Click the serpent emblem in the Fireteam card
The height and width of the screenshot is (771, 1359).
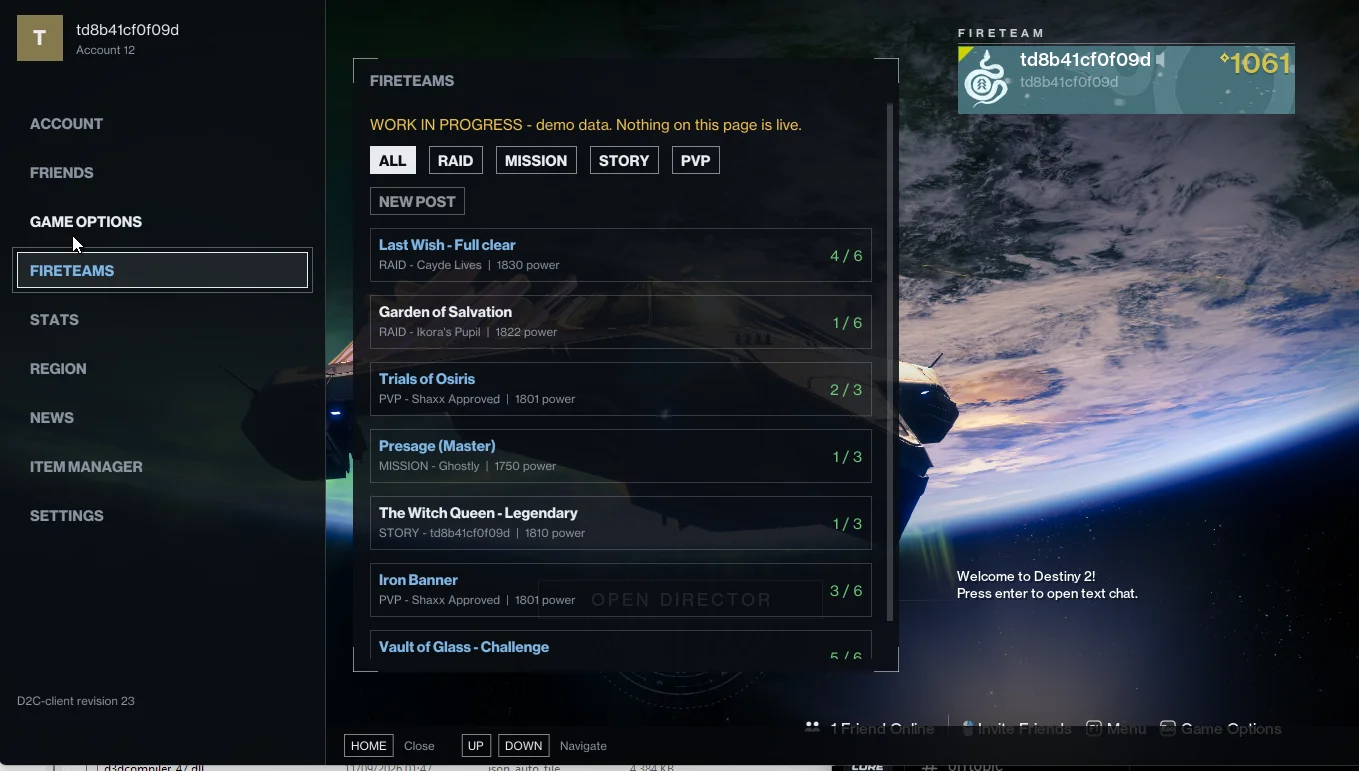985,78
